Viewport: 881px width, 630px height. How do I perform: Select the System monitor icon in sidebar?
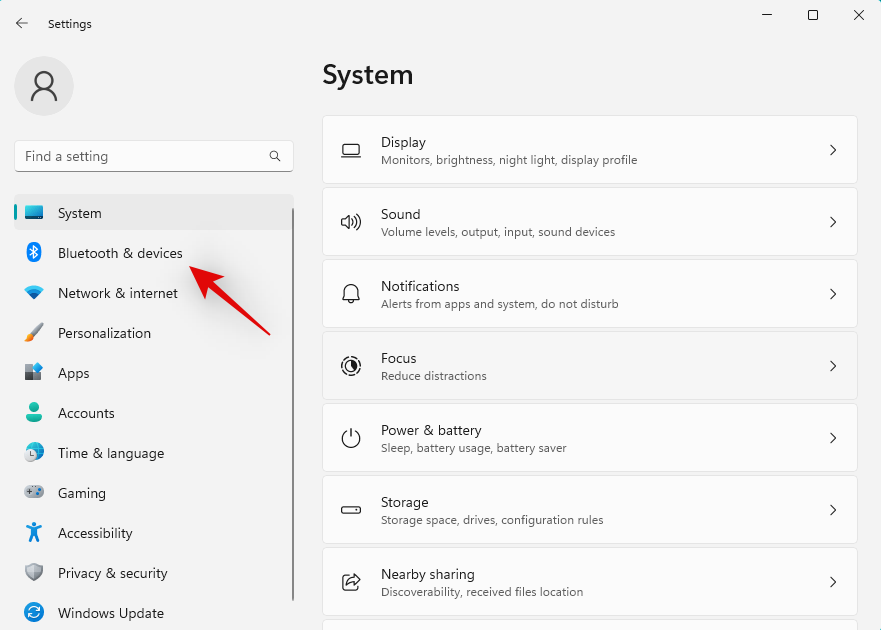coord(34,212)
